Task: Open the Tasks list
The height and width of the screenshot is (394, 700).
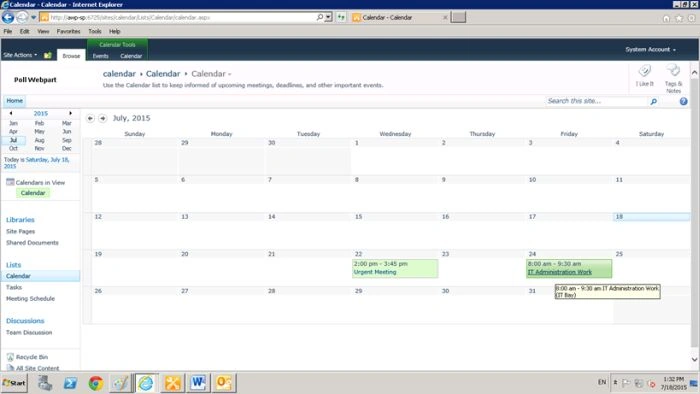Action: tap(14, 287)
